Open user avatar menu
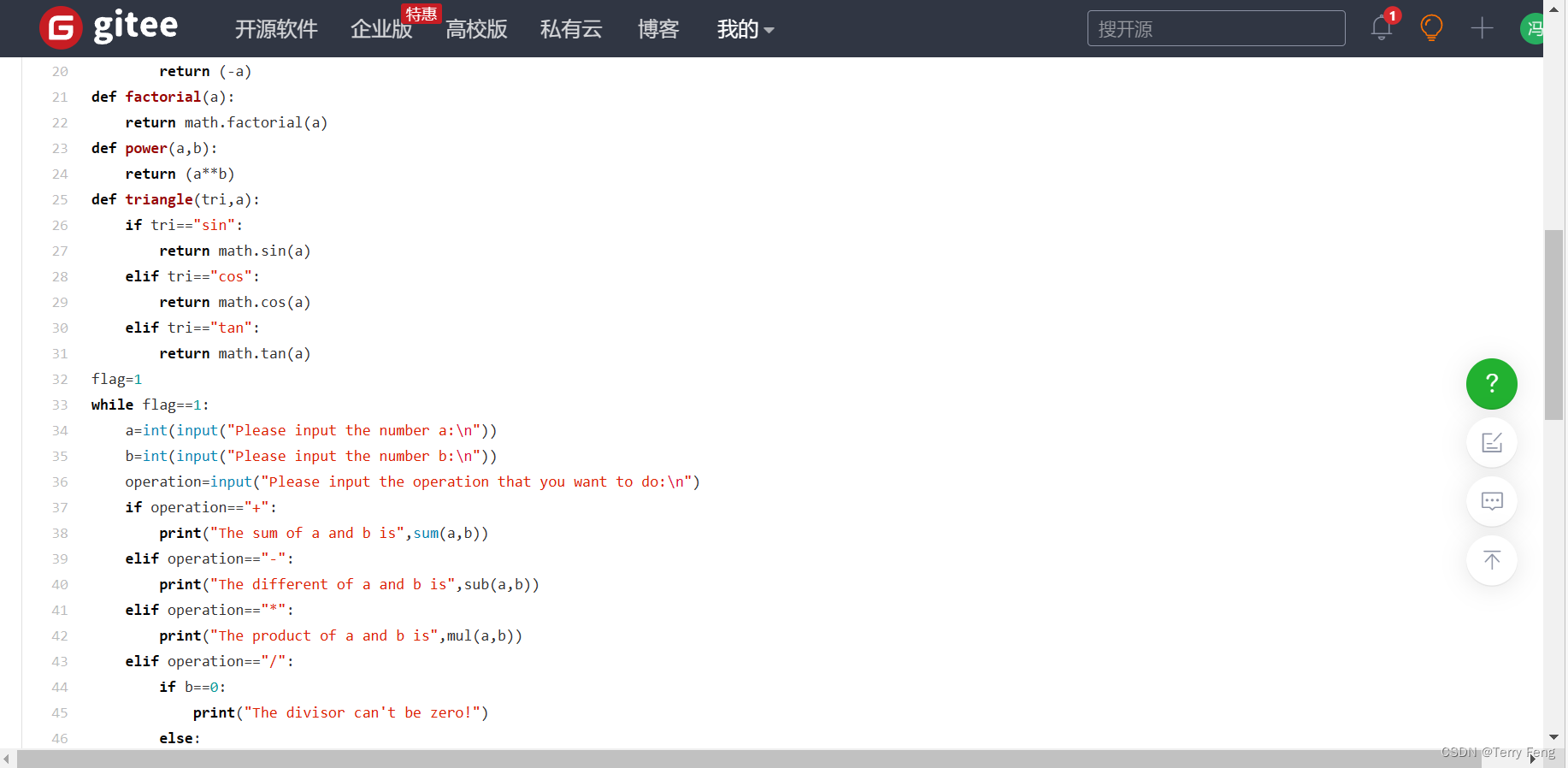 point(1531,28)
